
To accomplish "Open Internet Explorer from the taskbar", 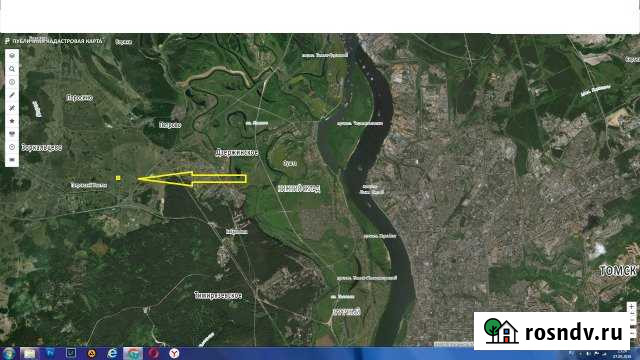I will [x=112, y=353].
